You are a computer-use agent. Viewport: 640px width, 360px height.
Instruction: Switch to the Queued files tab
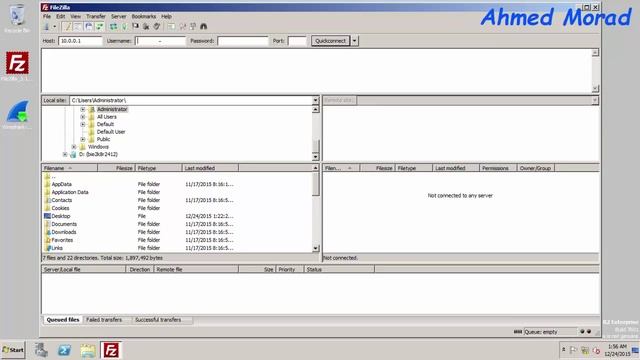click(x=63, y=320)
